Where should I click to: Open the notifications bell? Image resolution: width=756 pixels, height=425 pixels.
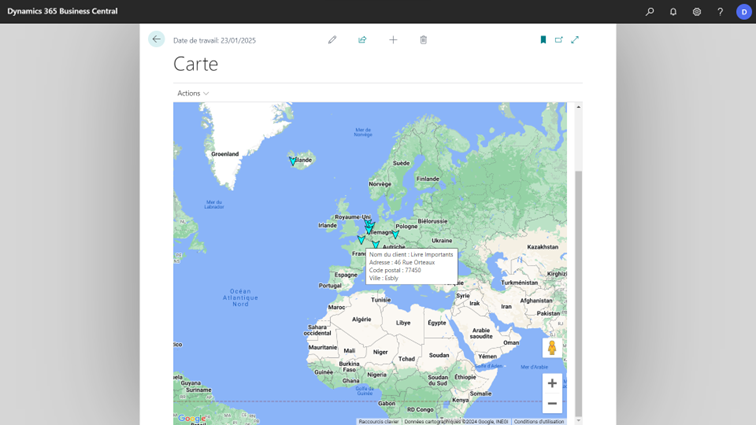coord(673,12)
